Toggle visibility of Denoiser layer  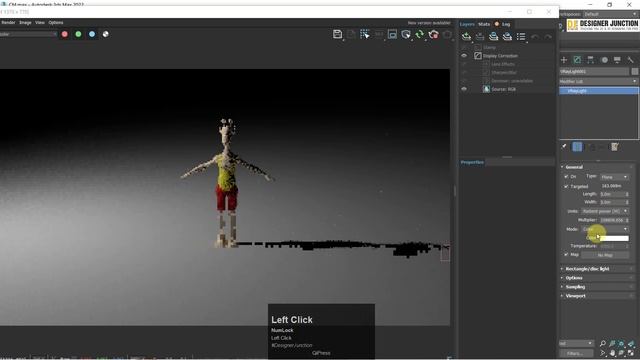click(x=464, y=81)
